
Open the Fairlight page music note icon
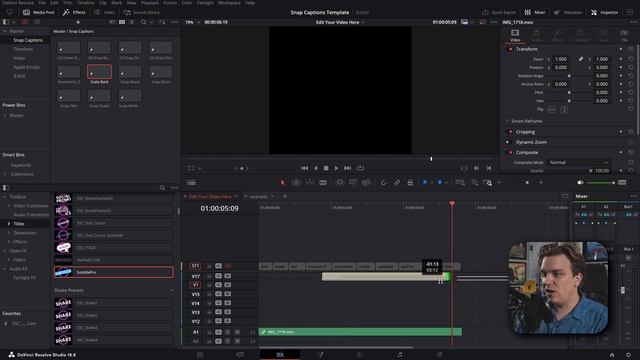click(400, 355)
